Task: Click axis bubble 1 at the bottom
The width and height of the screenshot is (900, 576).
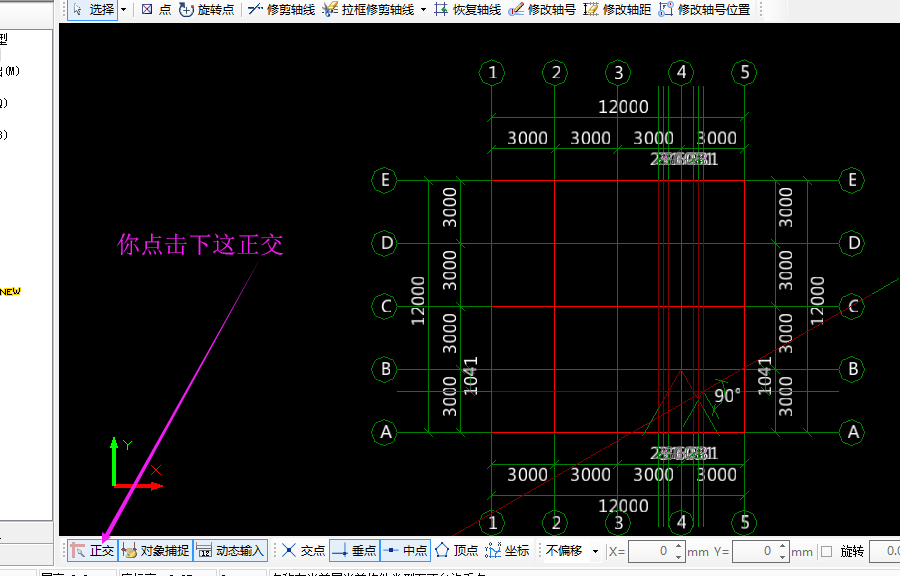Action: pos(492,523)
